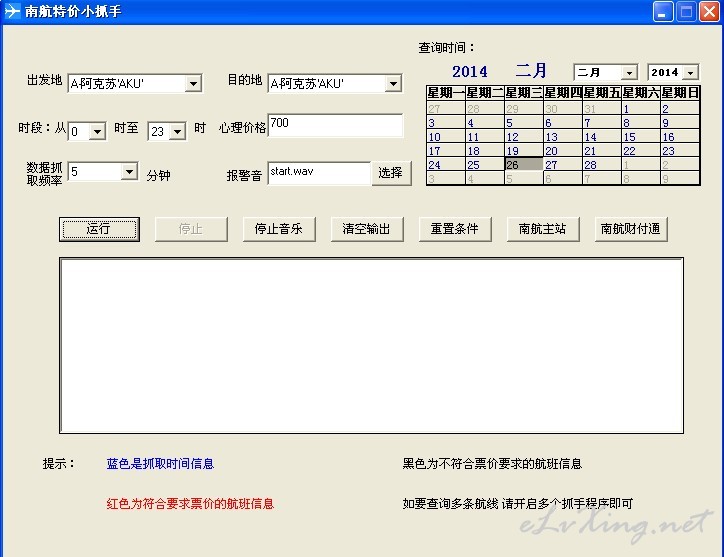Select date 17 in the calendar

click(x=446, y=151)
